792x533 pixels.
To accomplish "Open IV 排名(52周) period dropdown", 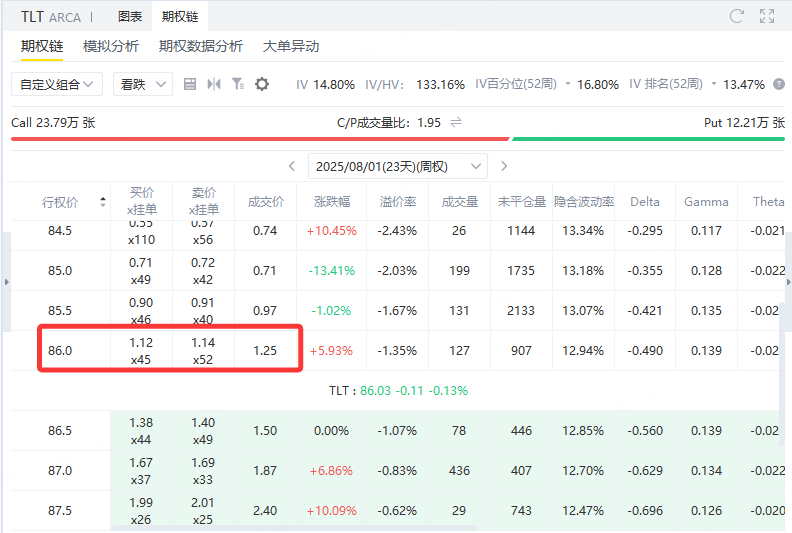I will click(714, 84).
